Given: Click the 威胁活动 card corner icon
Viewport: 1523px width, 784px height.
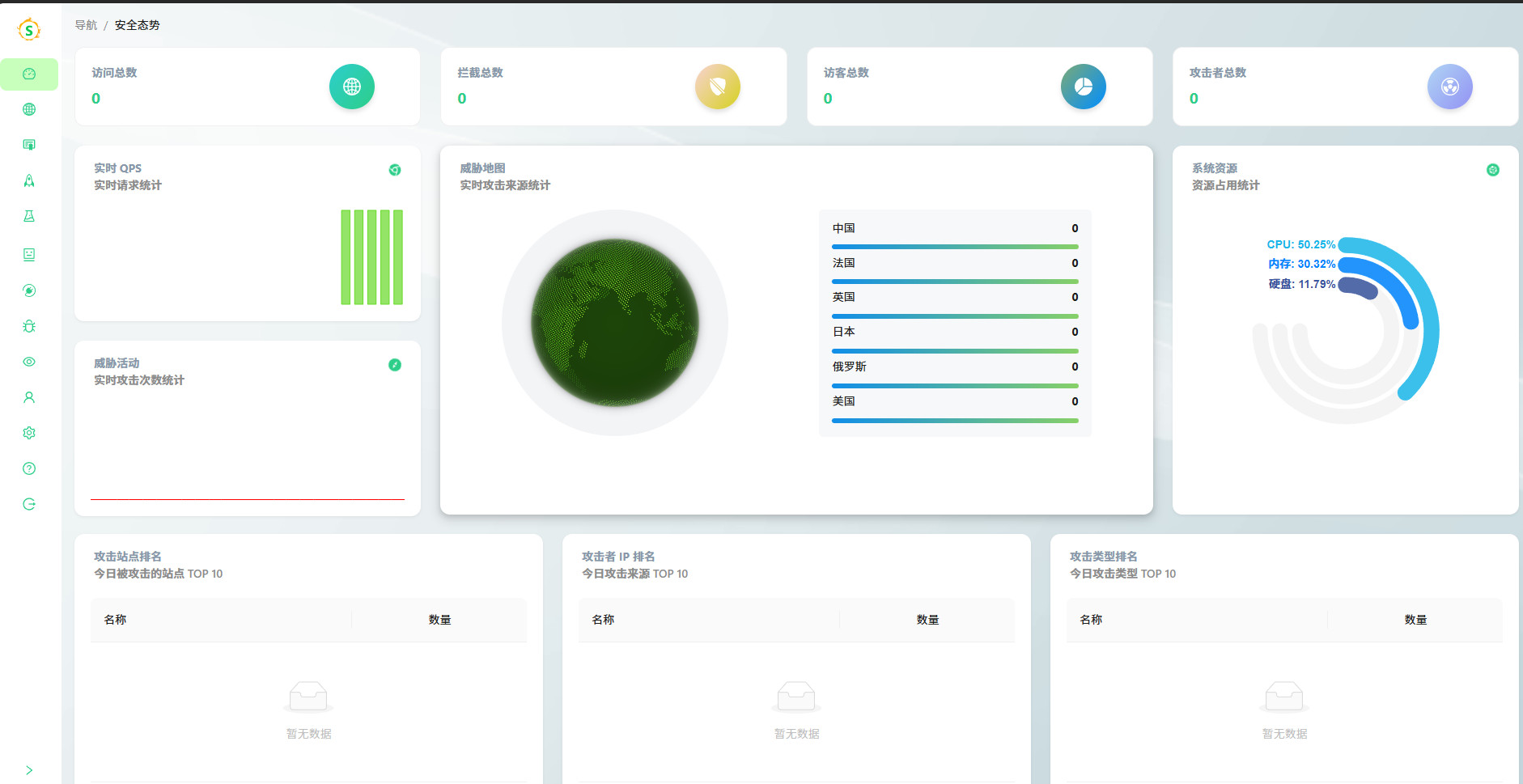Looking at the screenshot, I should 395,365.
